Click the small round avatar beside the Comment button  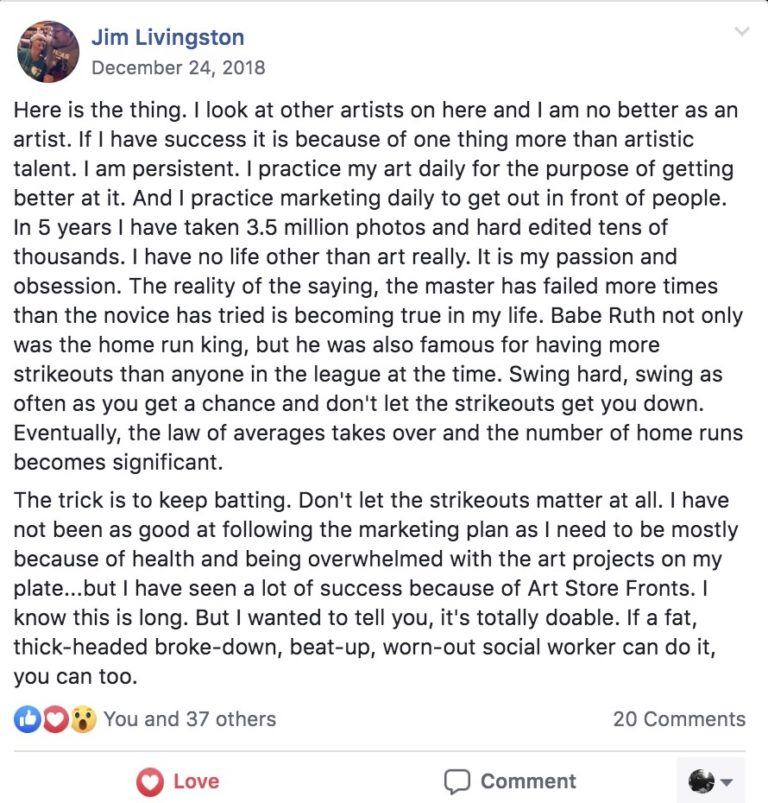click(701, 781)
